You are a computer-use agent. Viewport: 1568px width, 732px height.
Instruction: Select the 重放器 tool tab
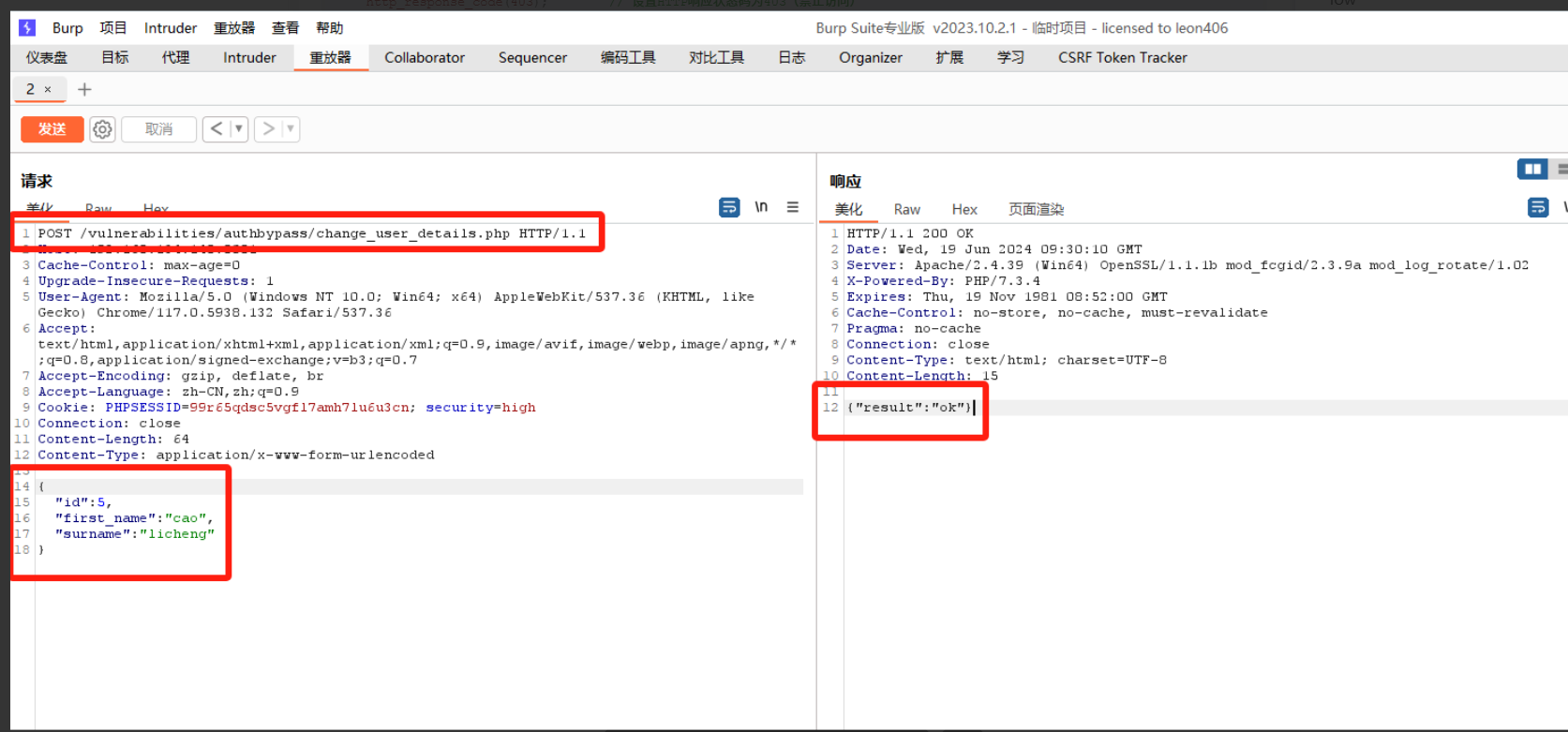(x=331, y=57)
